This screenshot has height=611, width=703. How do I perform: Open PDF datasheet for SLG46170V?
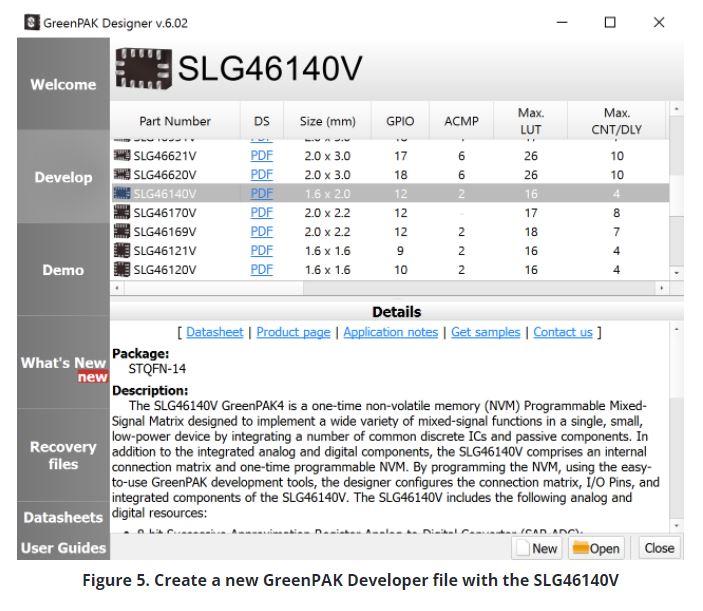point(261,212)
